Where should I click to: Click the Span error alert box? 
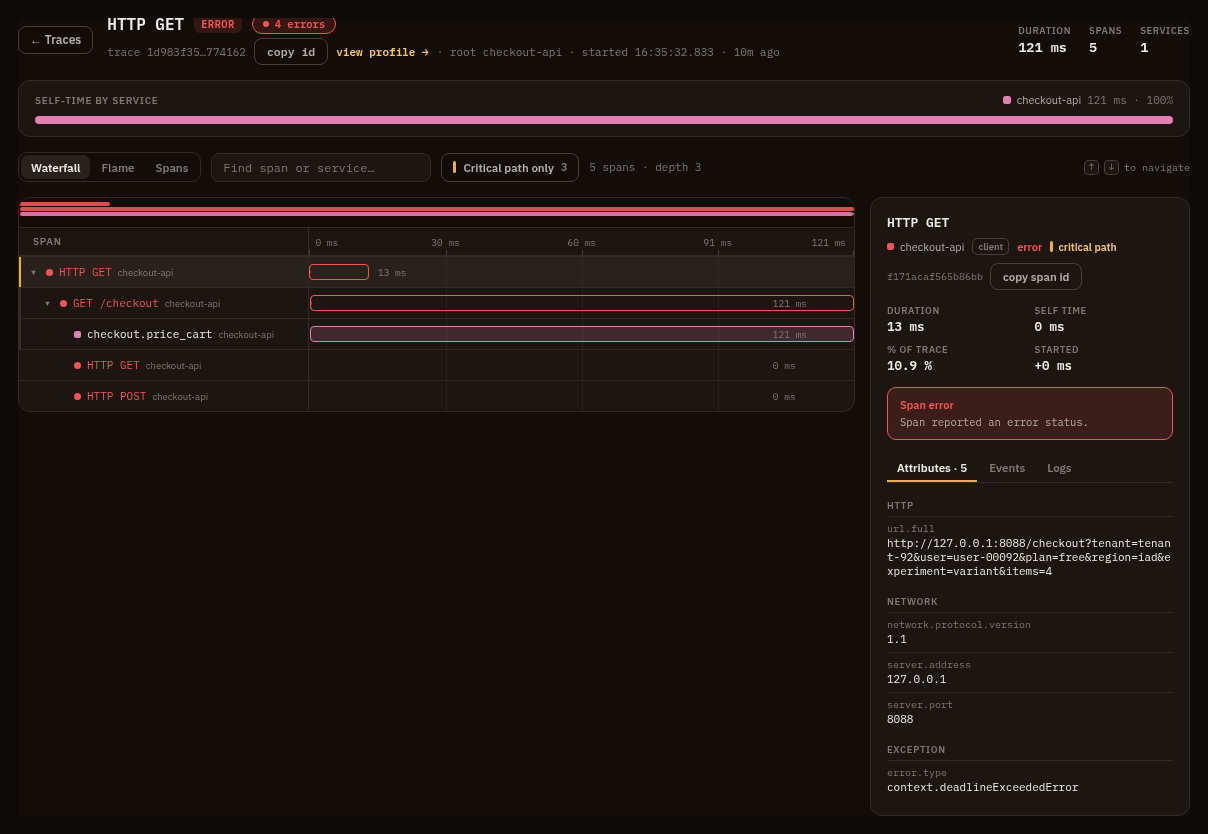click(x=1030, y=413)
